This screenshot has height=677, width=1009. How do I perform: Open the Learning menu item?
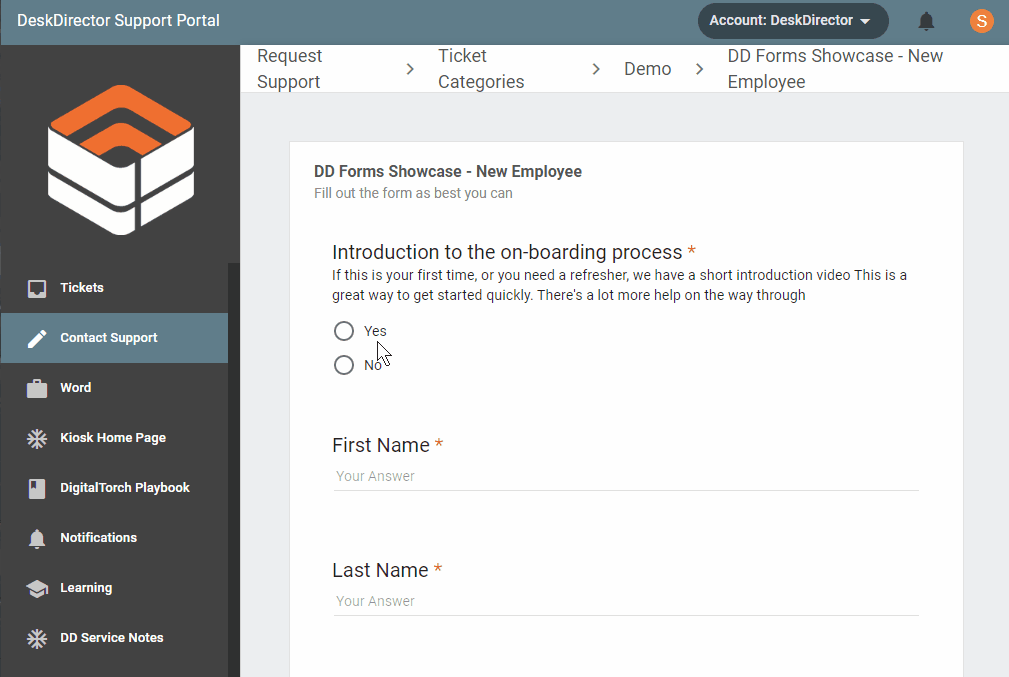click(x=115, y=588)
